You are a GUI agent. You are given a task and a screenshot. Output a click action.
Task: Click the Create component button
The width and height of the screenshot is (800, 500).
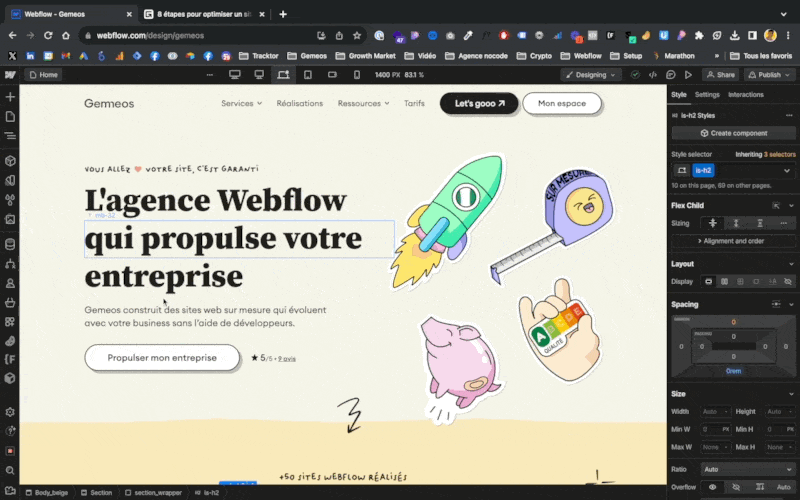[x=733, y=133]
